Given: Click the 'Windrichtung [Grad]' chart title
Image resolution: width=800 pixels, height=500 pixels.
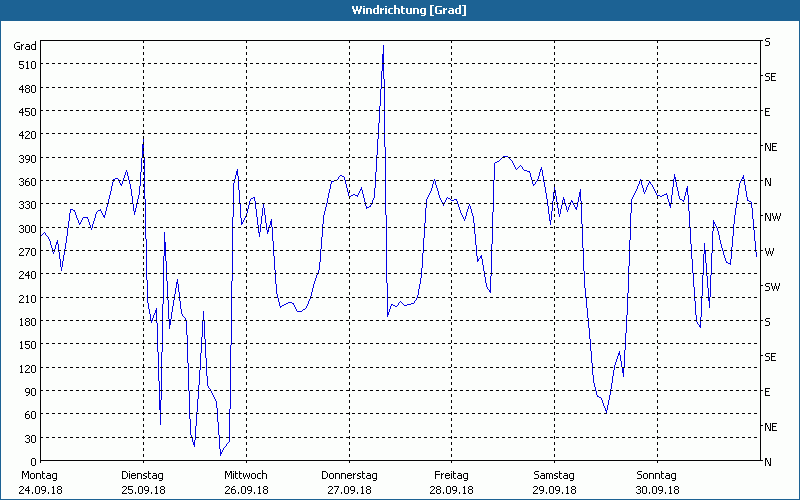Looking at the screenshot, I should point(409,10).
